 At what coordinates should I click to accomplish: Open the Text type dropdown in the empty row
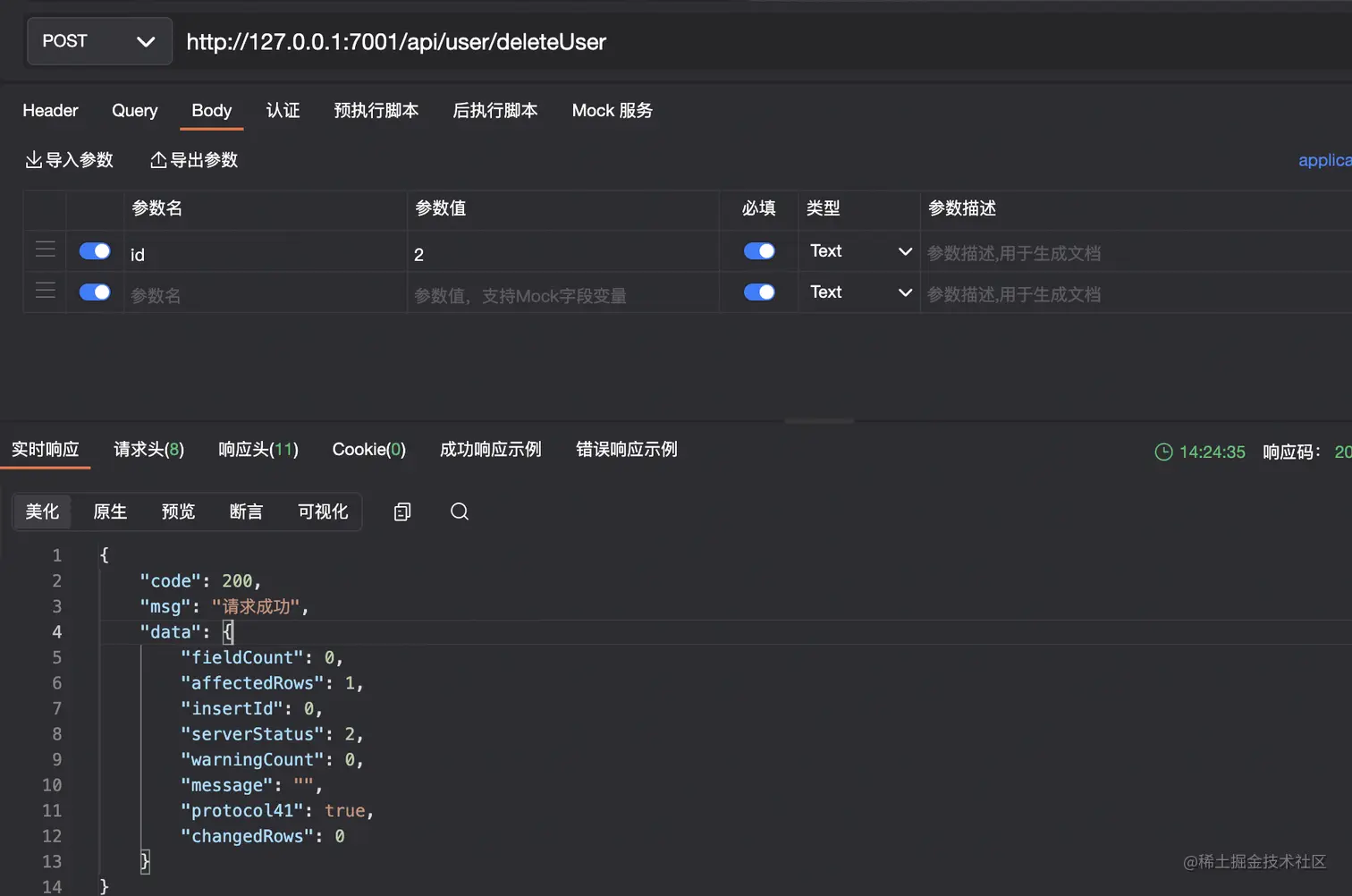click(x=860, y=292)
